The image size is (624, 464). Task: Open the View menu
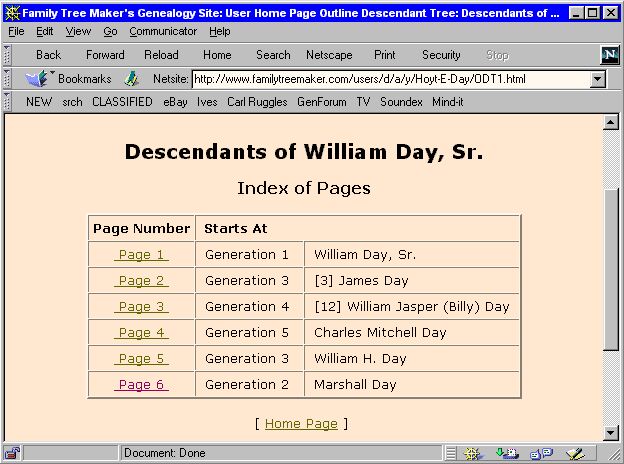coord(78,31)
